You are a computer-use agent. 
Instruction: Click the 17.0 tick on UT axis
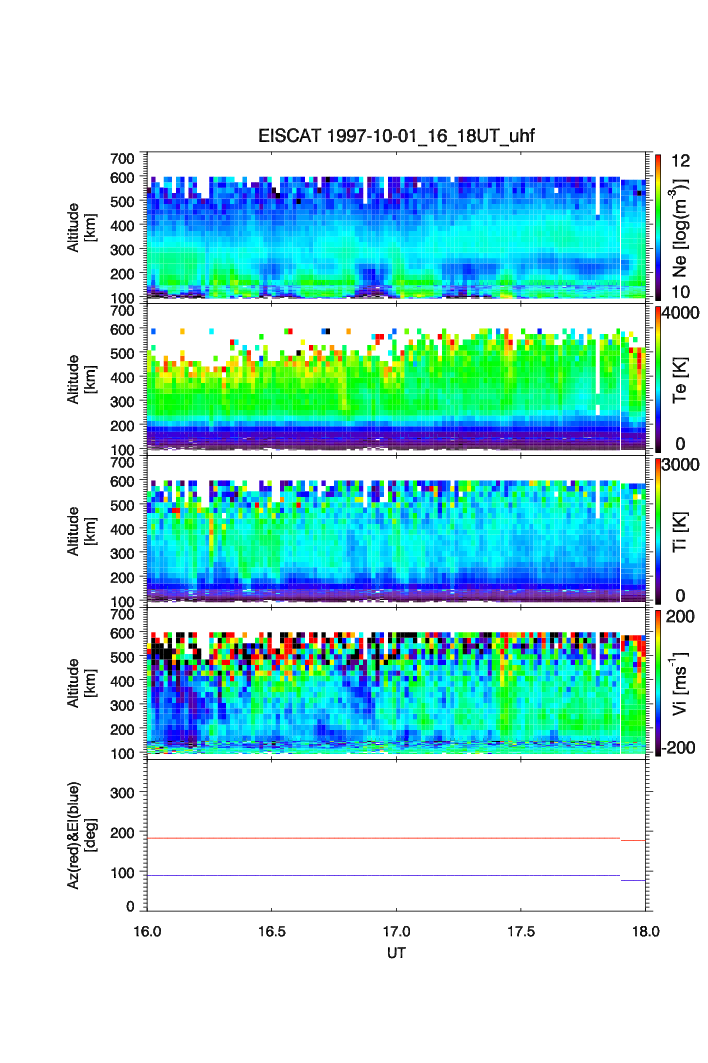click(396, 931)
